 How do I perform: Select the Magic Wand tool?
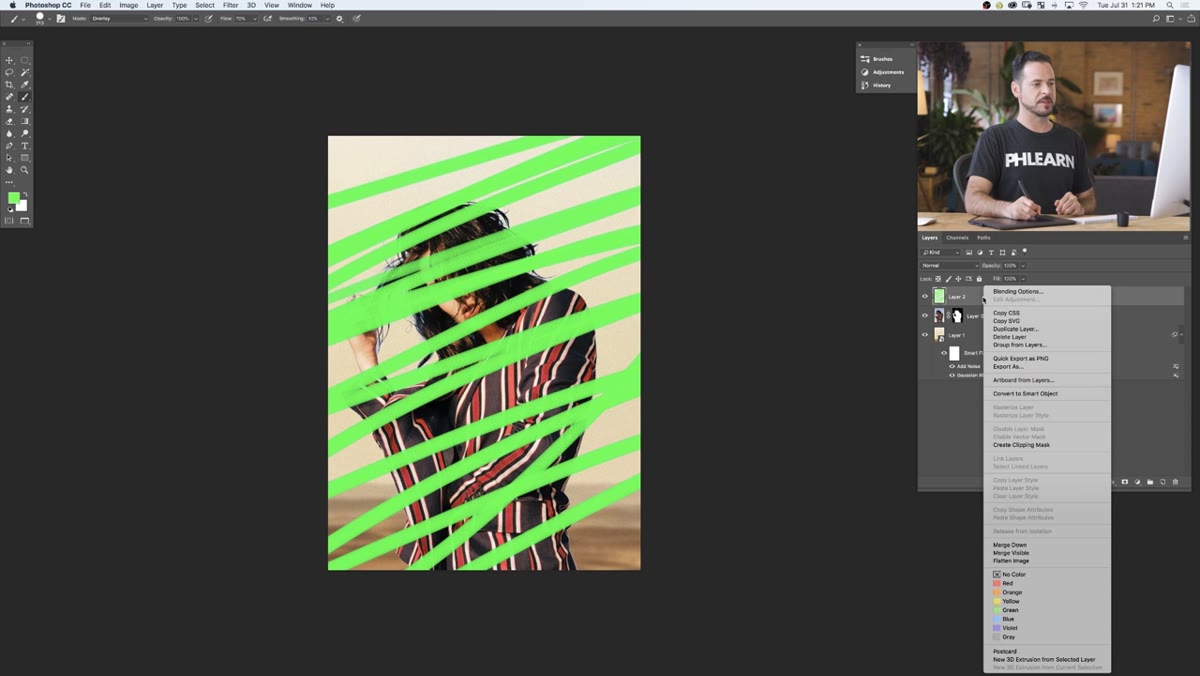[25, 72]
